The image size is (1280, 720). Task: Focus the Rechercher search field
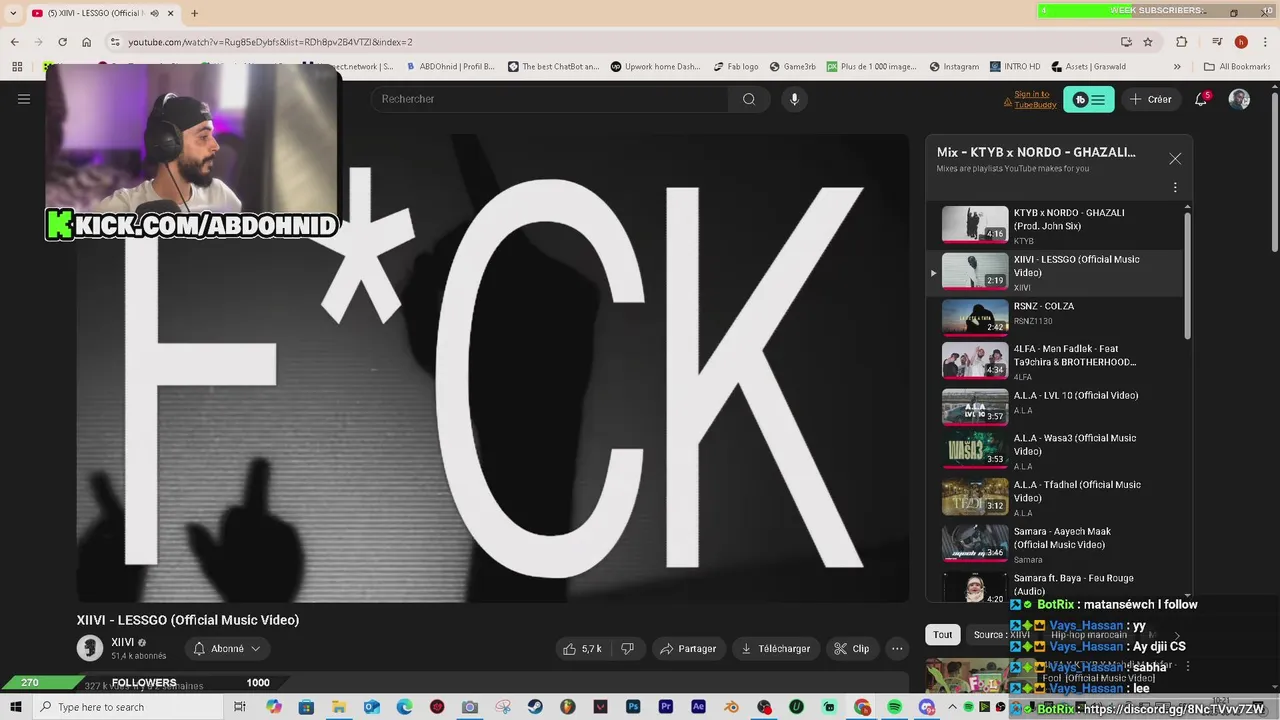click(550, 99)
